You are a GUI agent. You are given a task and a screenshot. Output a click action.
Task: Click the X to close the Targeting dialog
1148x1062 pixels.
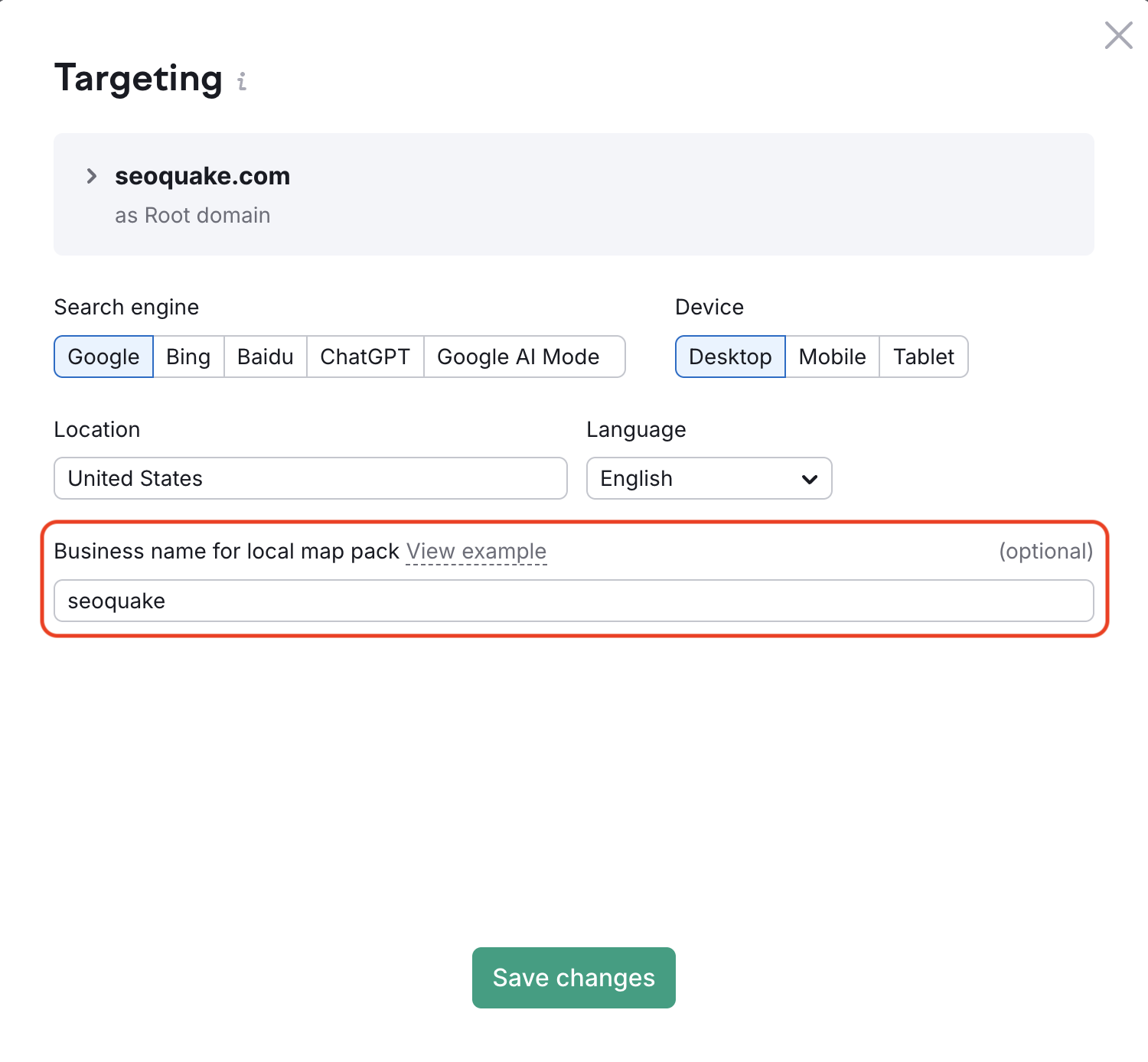pos(1118,35)
